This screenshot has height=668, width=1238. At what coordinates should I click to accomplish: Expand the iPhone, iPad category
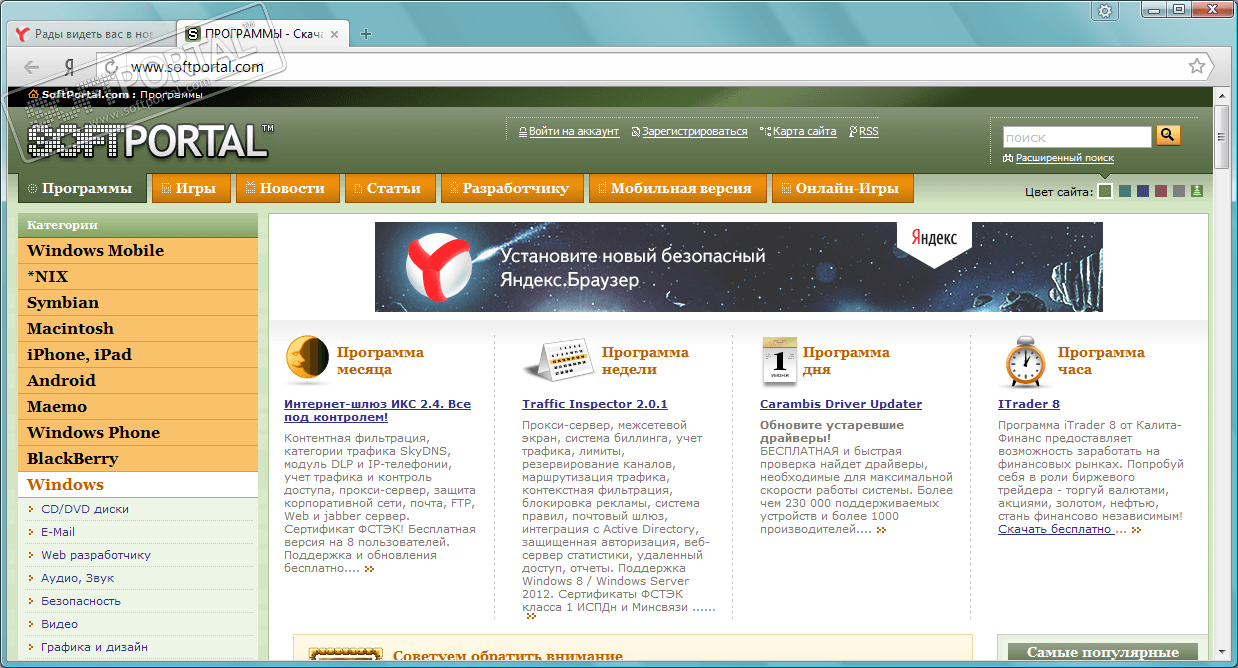point(138,354)
